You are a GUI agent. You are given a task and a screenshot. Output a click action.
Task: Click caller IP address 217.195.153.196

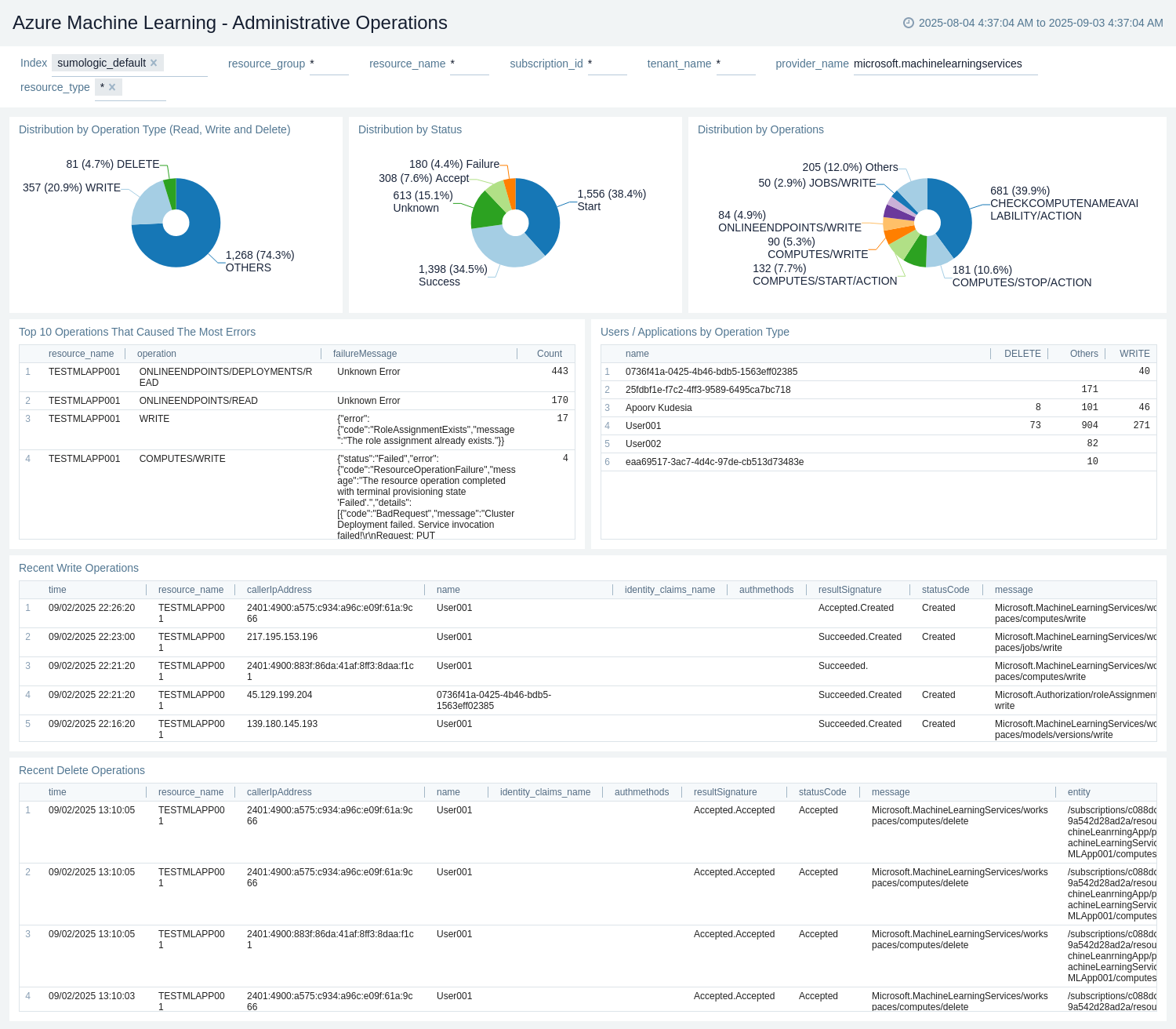click(x=282, y=637)
